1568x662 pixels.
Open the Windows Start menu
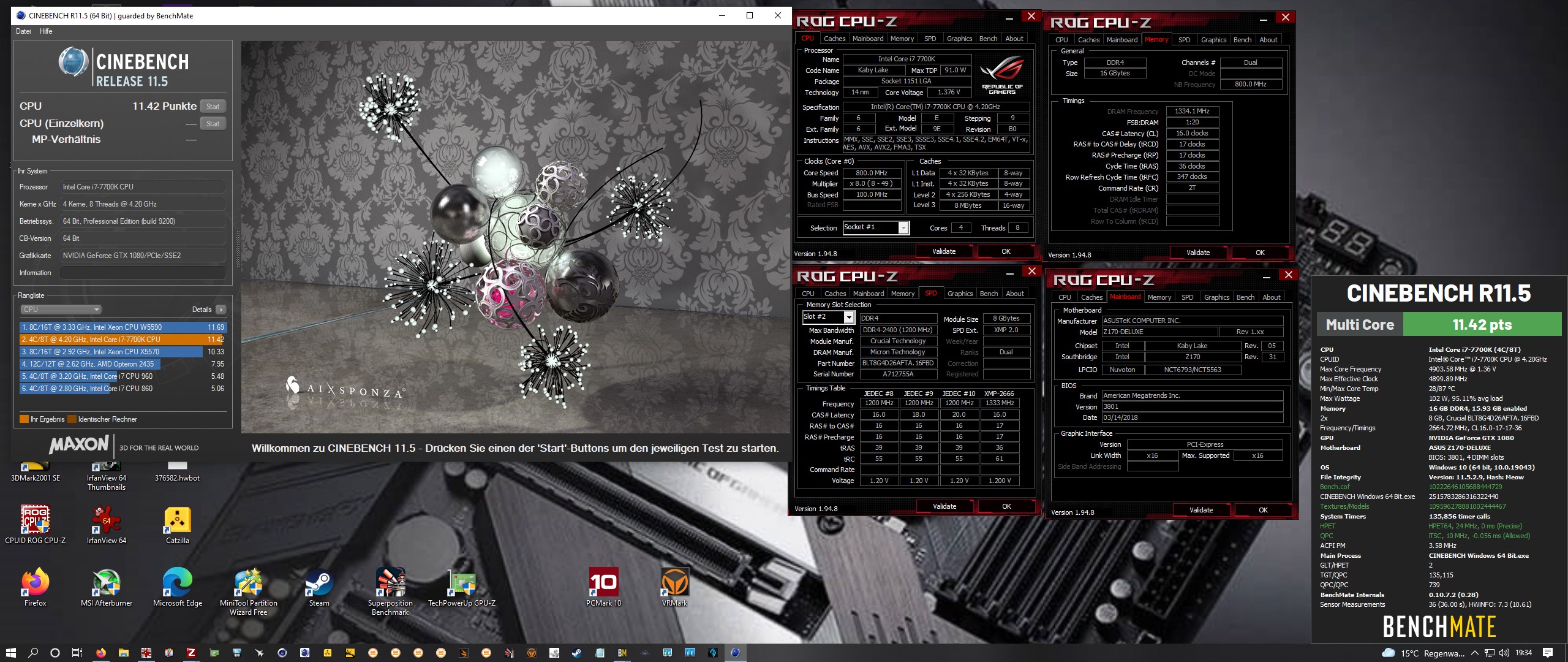click(x=10, y=653)
